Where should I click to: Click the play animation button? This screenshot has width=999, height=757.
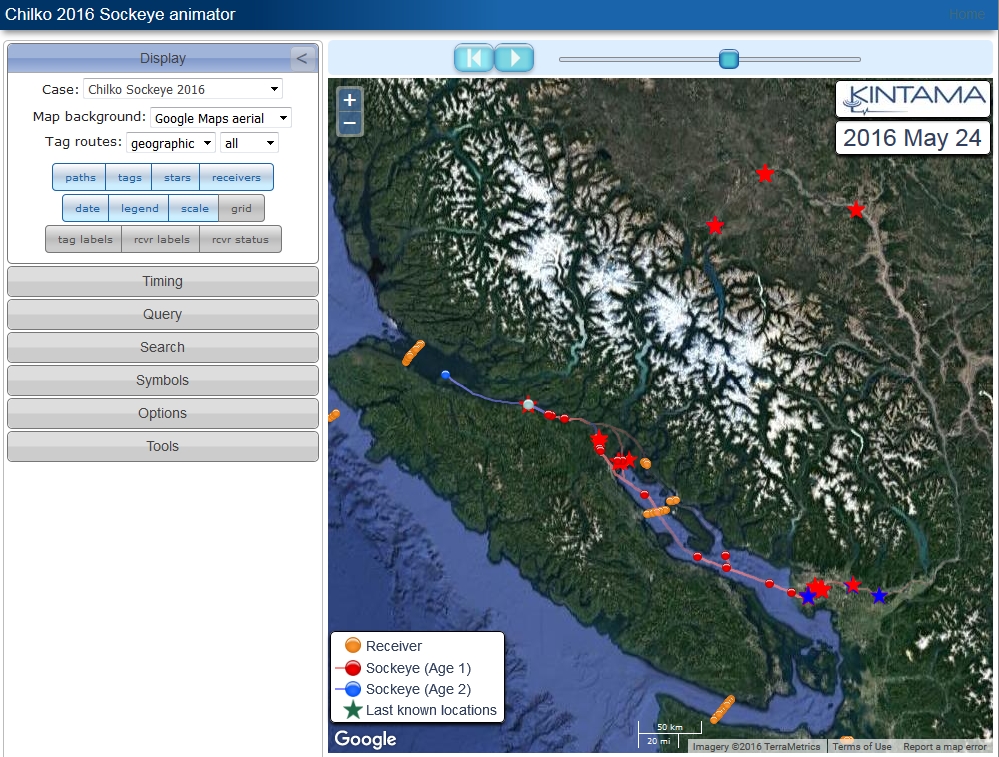click(x=514, y=58)
